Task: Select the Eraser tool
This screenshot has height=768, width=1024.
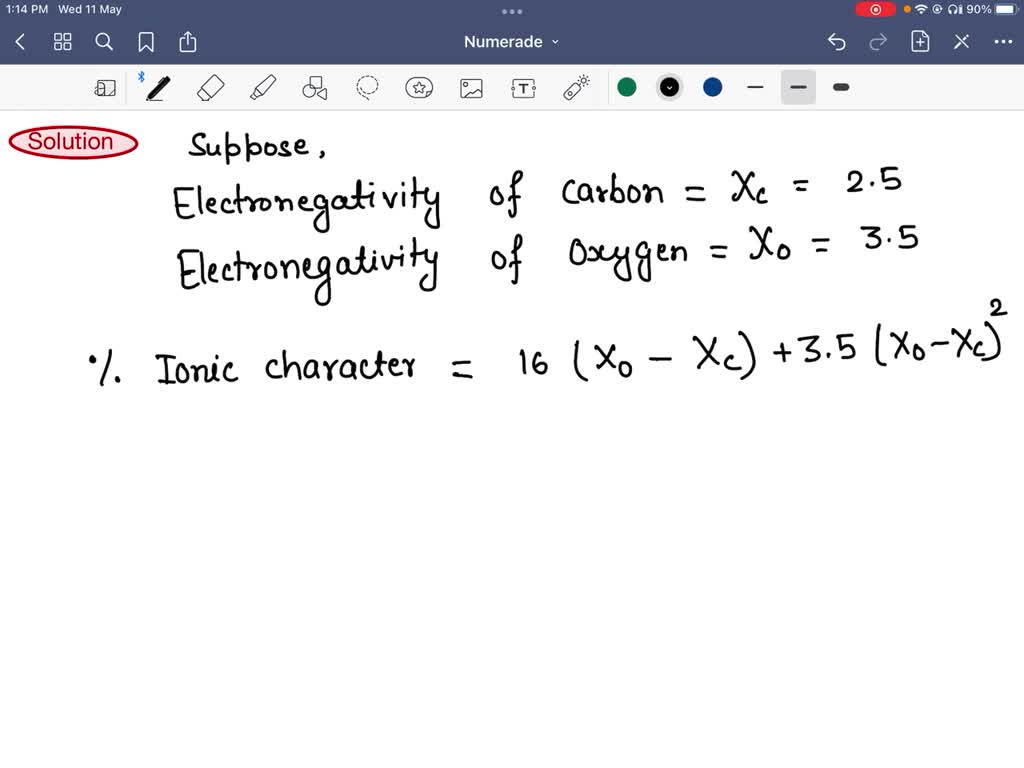Action: [x=209, y=87]
